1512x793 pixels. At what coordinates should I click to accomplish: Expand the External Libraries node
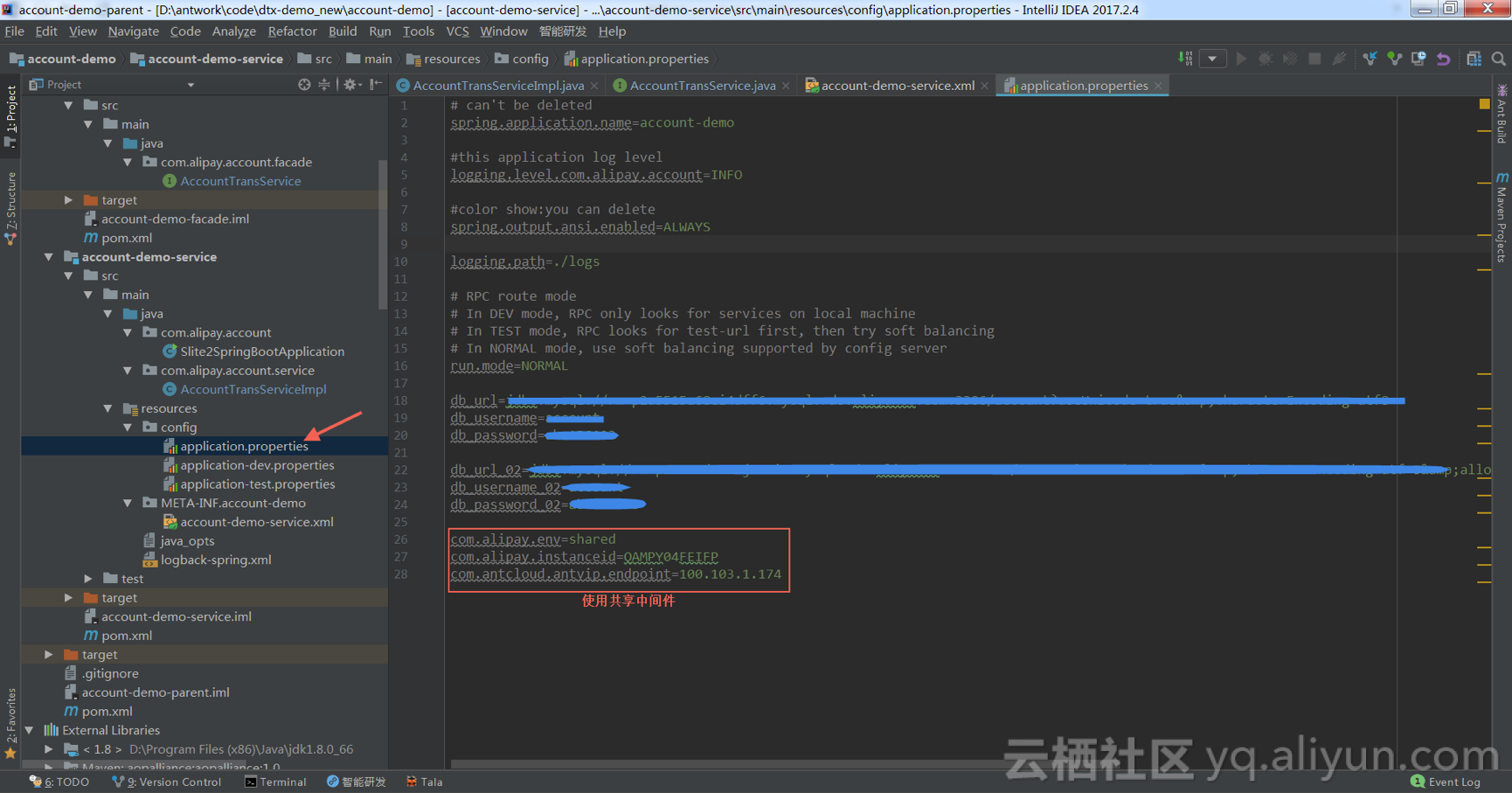[30, 730]
